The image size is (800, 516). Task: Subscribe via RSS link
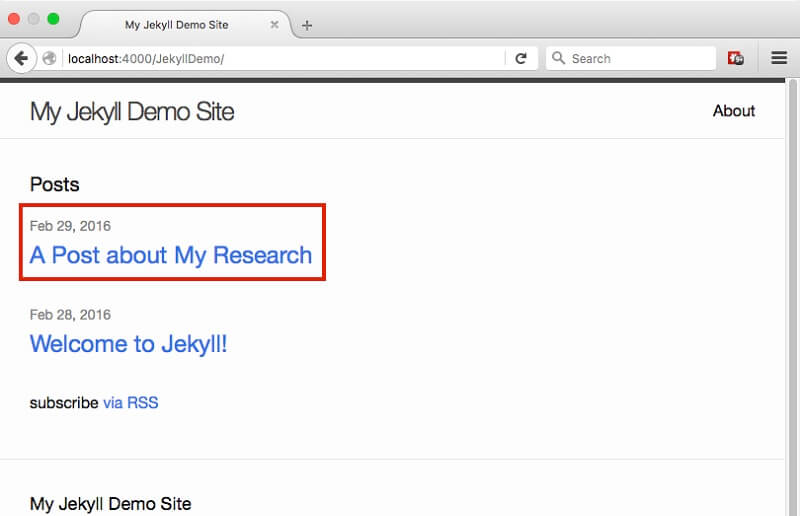131,403
